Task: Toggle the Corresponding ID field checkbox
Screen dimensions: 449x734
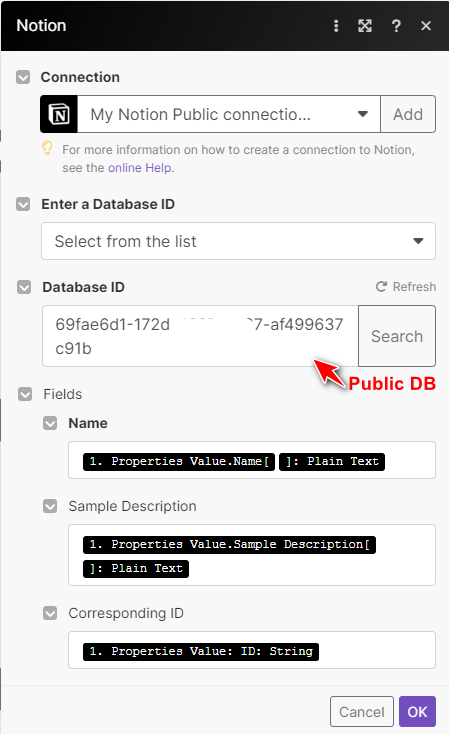Action: pyautogui.click(x=50, y=613)
